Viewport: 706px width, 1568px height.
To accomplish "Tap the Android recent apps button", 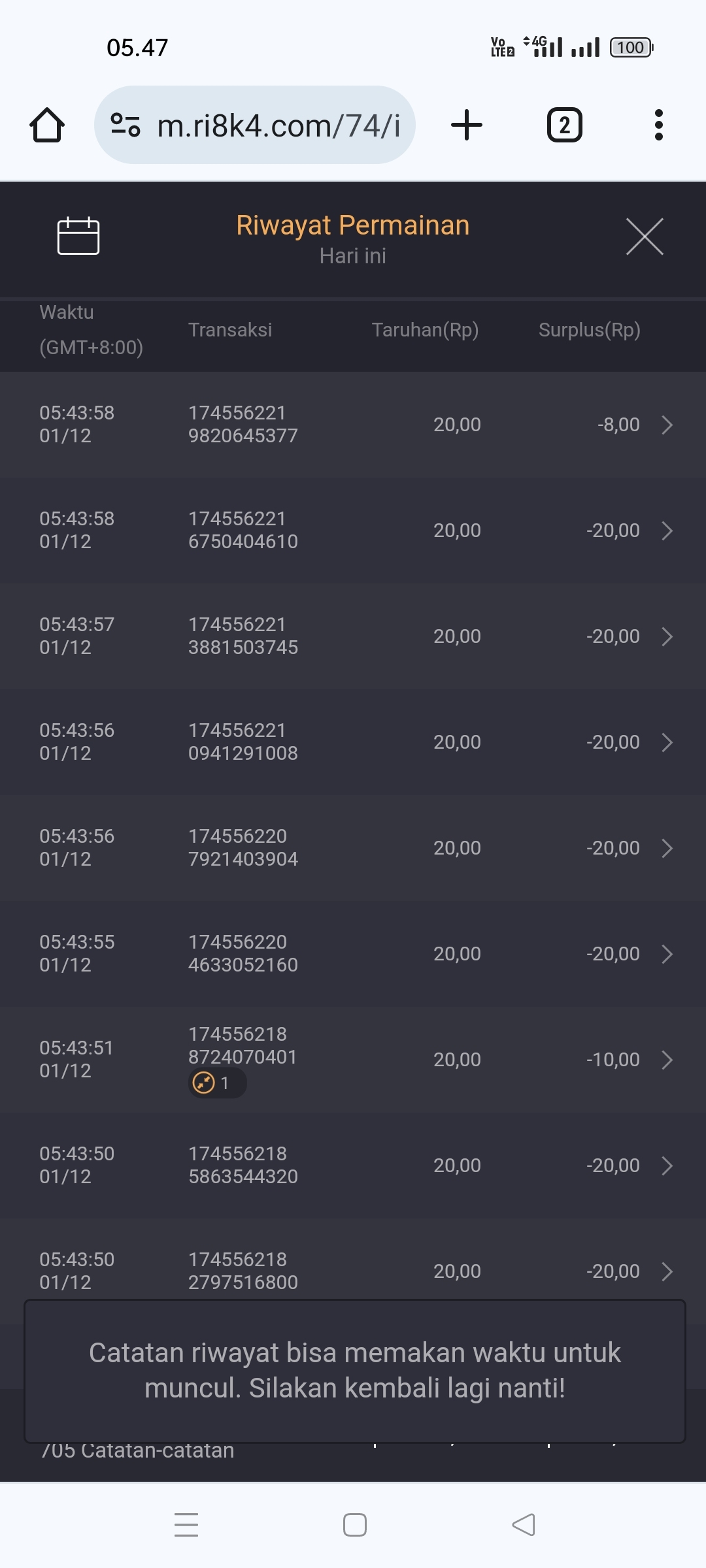I will point(186,1525).
